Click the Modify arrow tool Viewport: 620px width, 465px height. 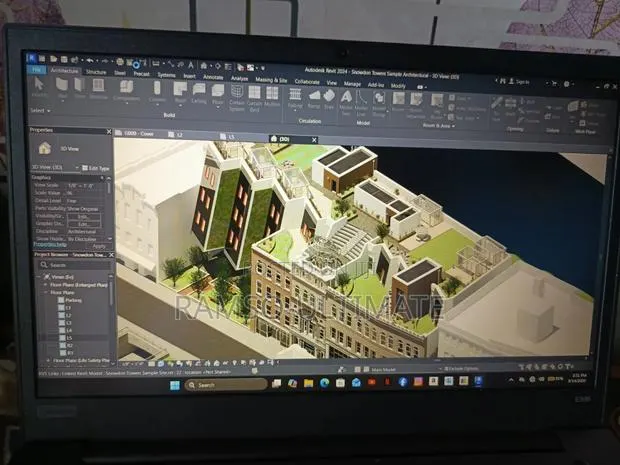39,87
